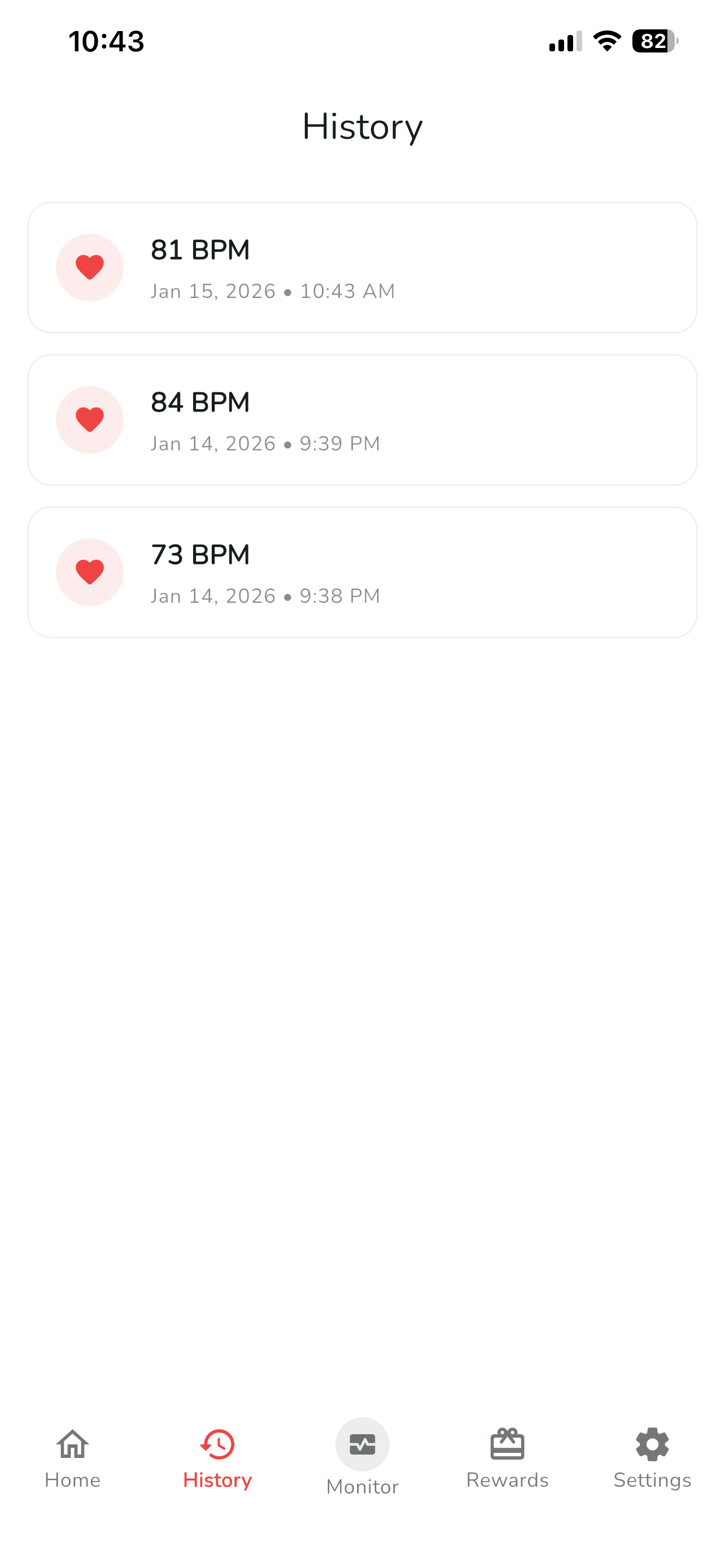Select the Rewards tab label

[x=507, y=1480]
